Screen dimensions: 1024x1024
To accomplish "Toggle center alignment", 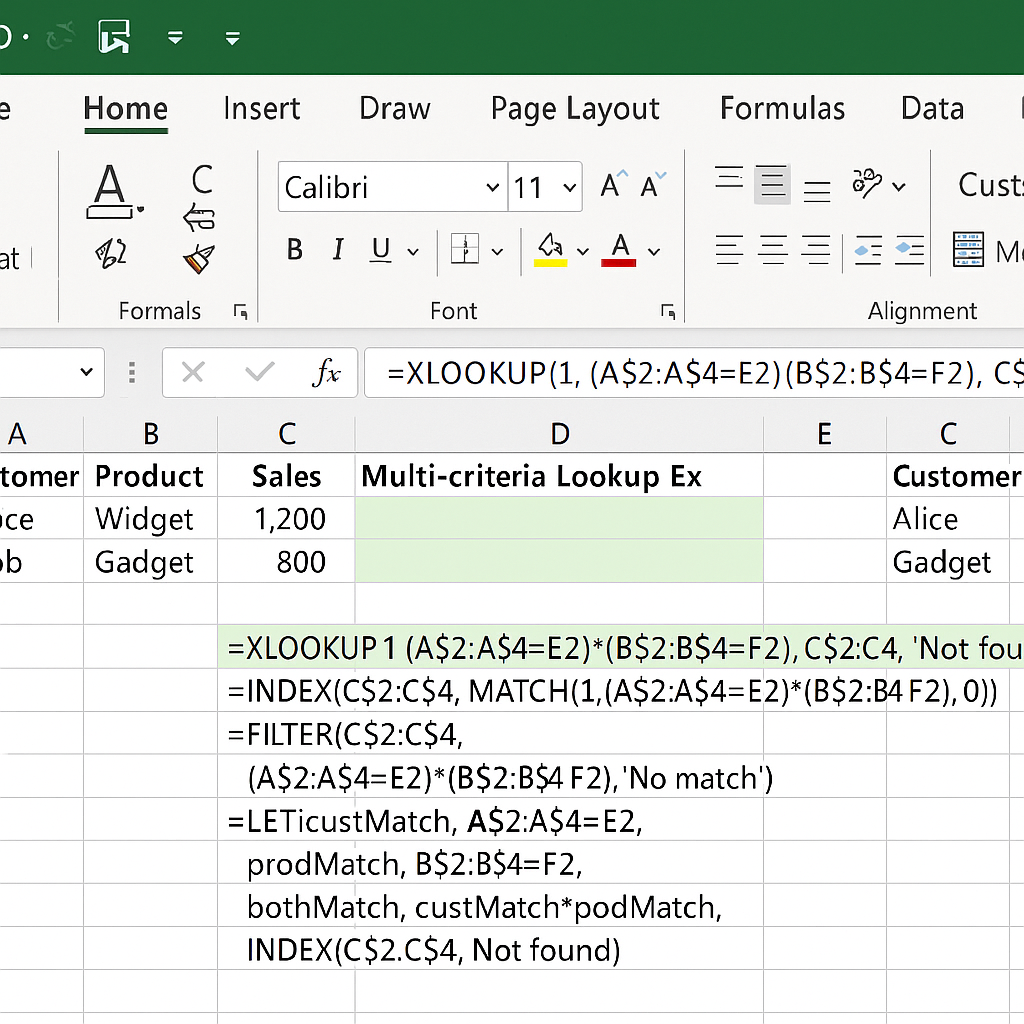I will tap(772, 250).
